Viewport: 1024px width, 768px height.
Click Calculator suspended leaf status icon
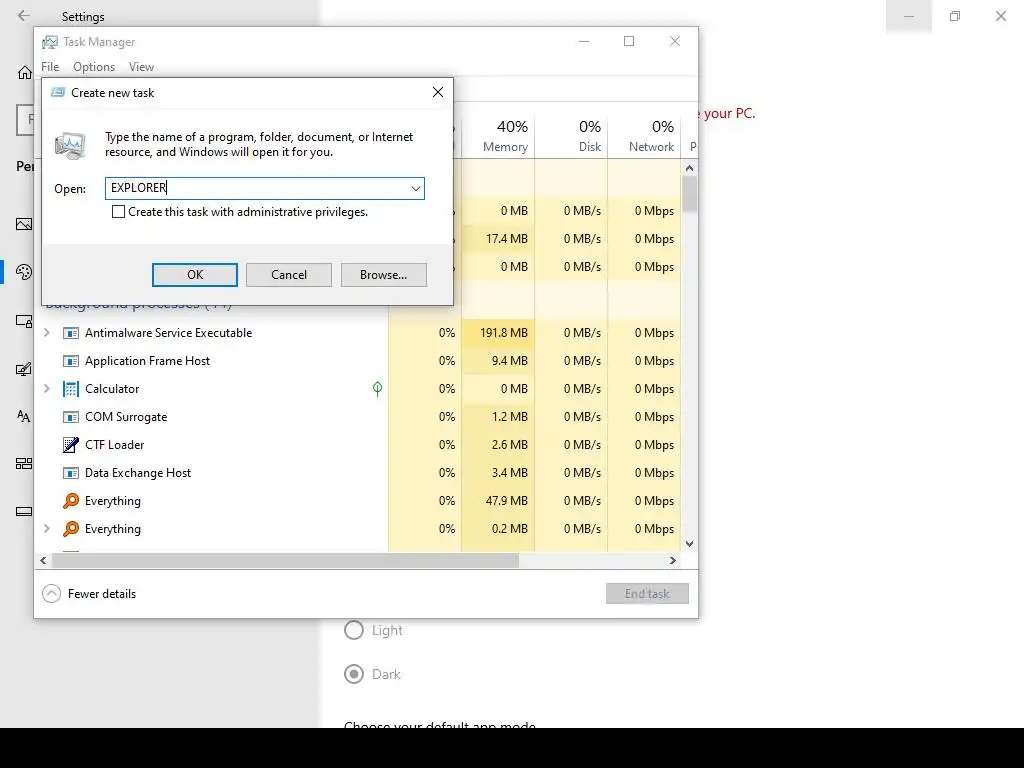[x=377, y=389]
